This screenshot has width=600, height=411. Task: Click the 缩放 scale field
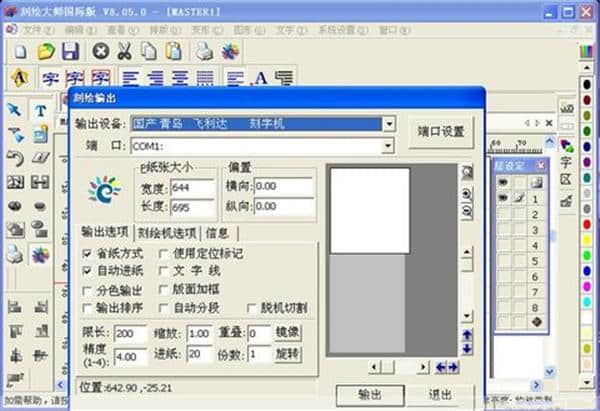pyautogui.click(x=199, y=334)
